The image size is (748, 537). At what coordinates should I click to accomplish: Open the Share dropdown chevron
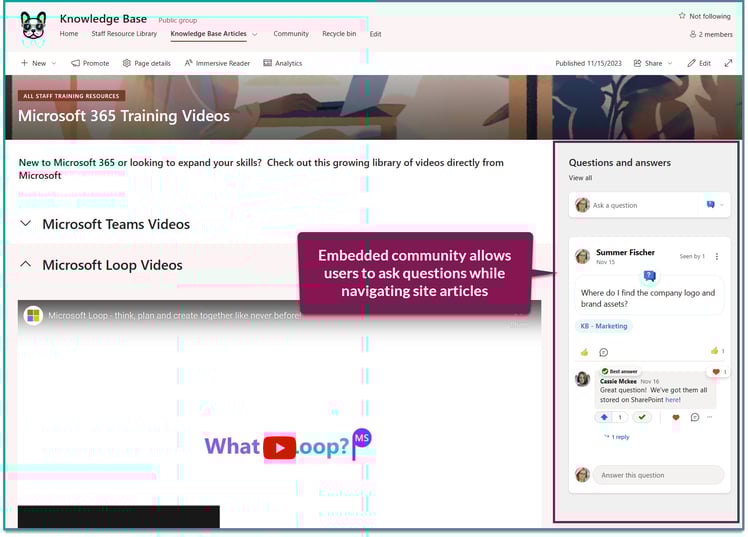tap(670, 63)
